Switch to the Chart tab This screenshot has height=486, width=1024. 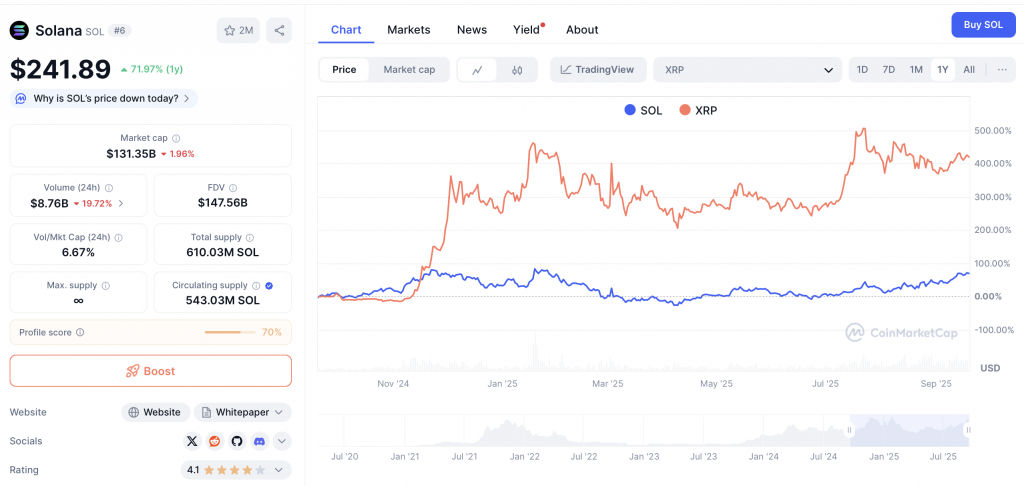[x=346, y=30]
